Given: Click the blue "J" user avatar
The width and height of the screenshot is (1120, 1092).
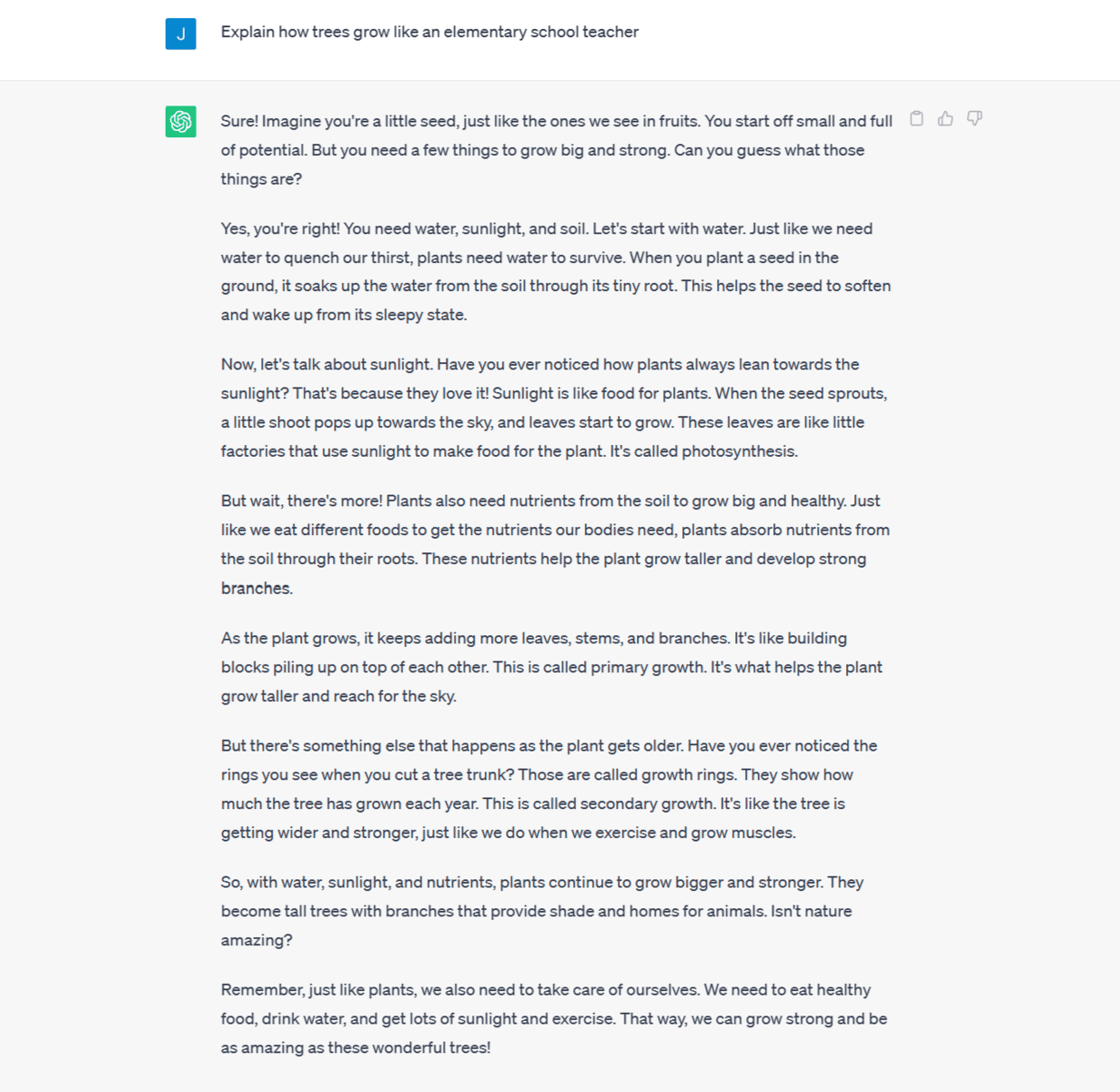Looking at the screenshot, I should coord(180,34).
